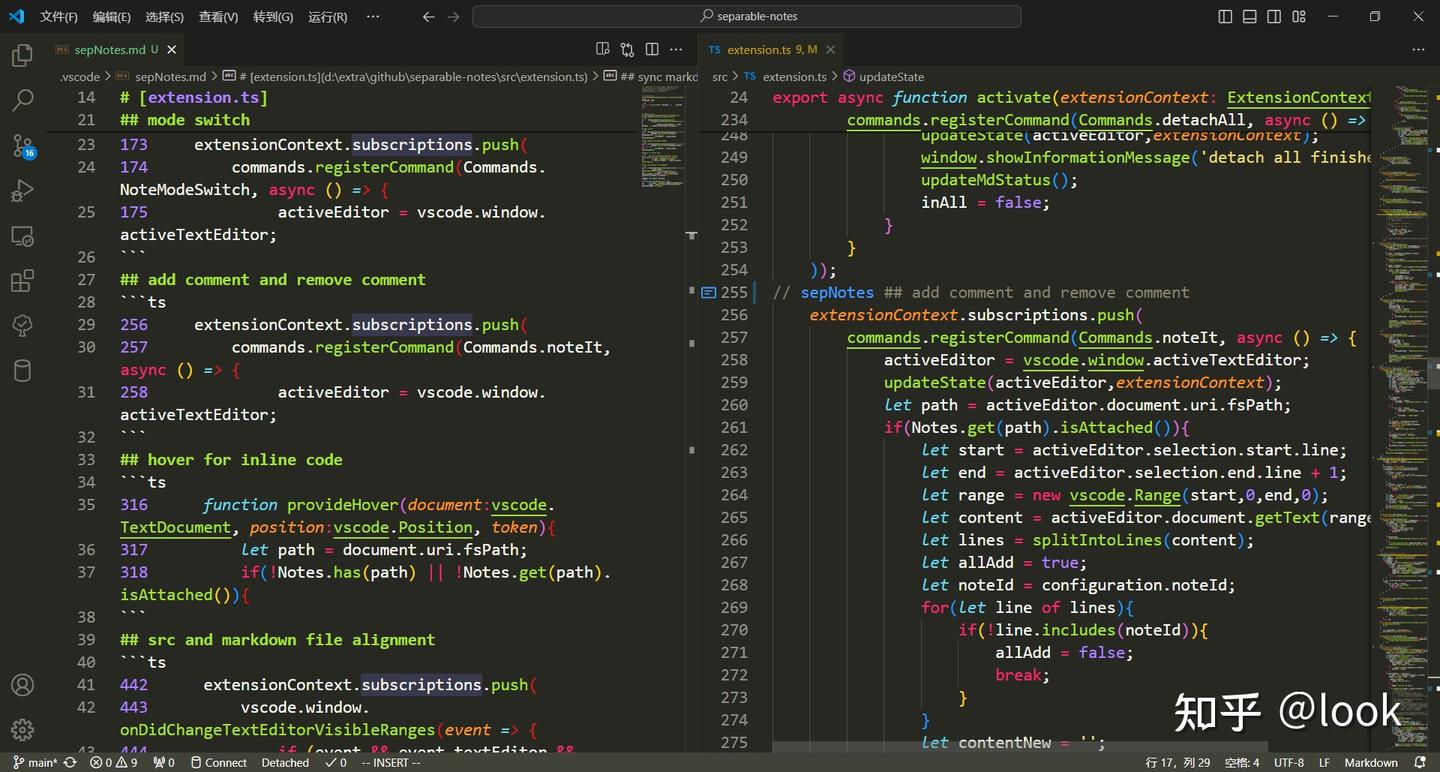
Task: Toggle the bottom panel visibility
Action: click(1250, 16)
